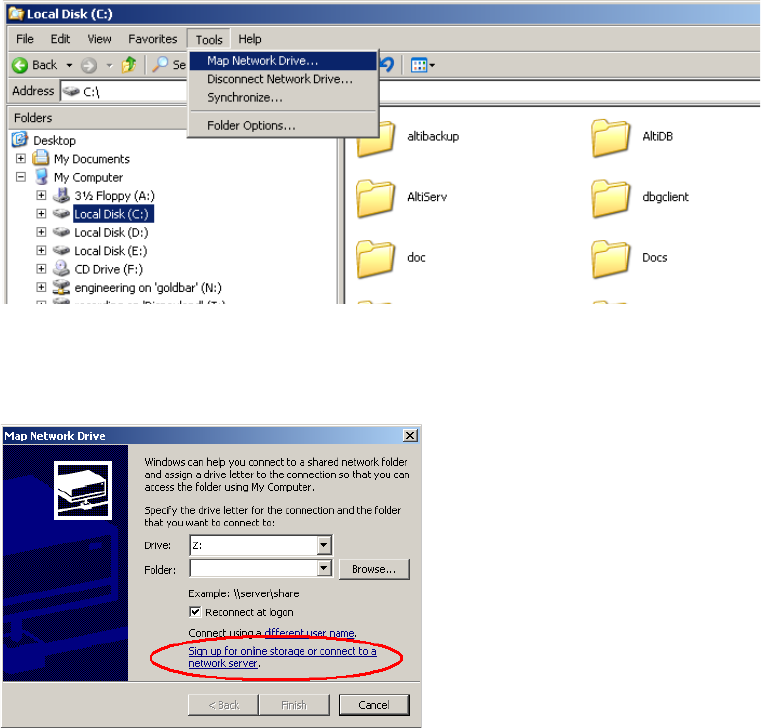Click the engineering network drive icon
This screenshot has width=761, height=728.
tap(61, 287)
